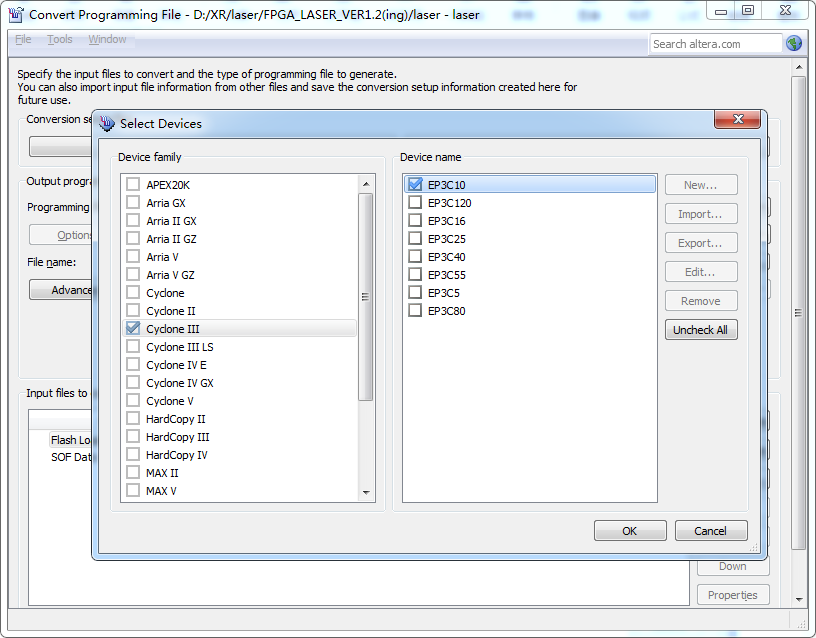Check the Arria V device family

(x=133, y=257)
